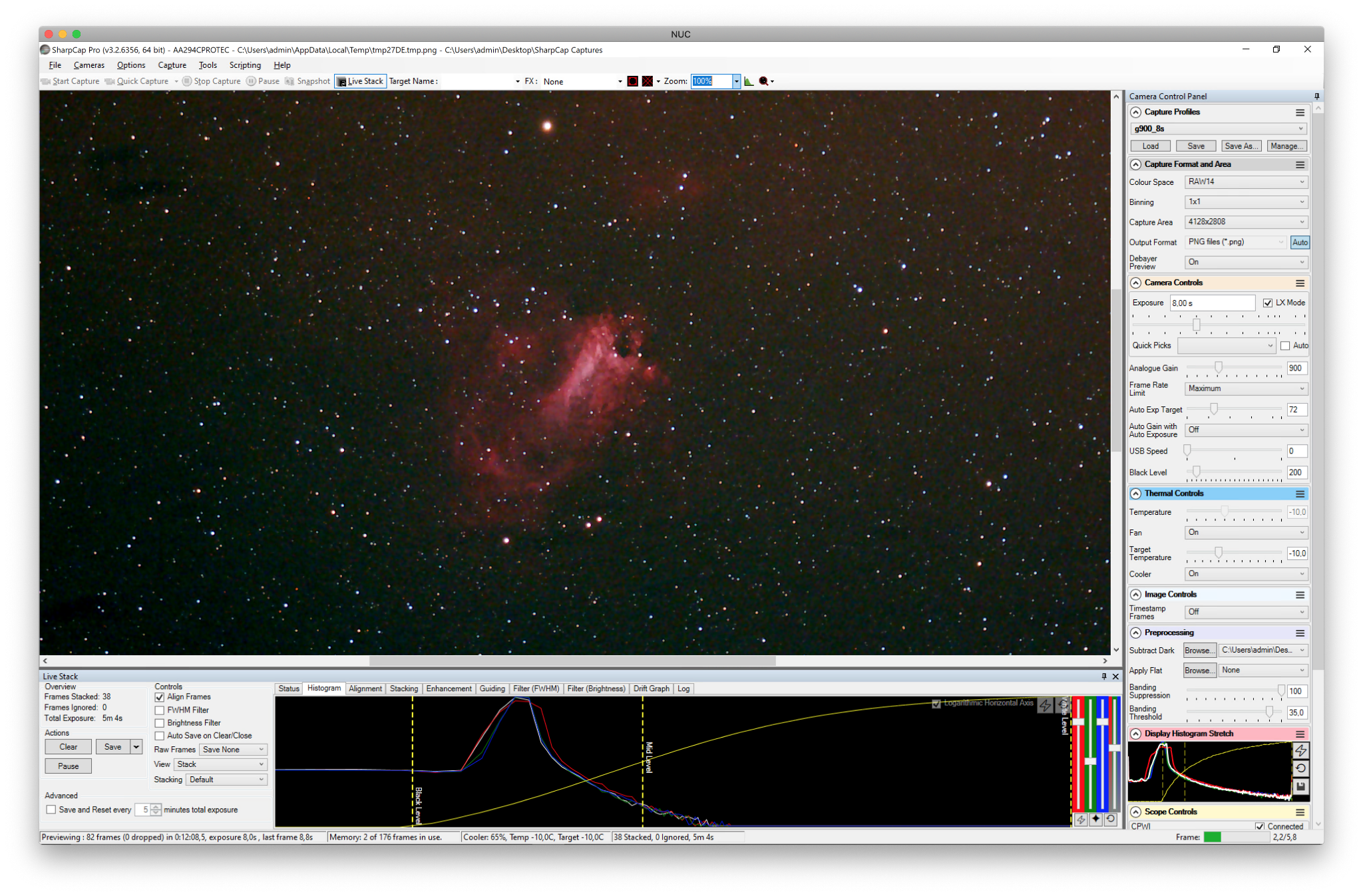This screenshot has height=896, width=1363.
Task: Click the Save As... profile button
Action: (1241, 146)
